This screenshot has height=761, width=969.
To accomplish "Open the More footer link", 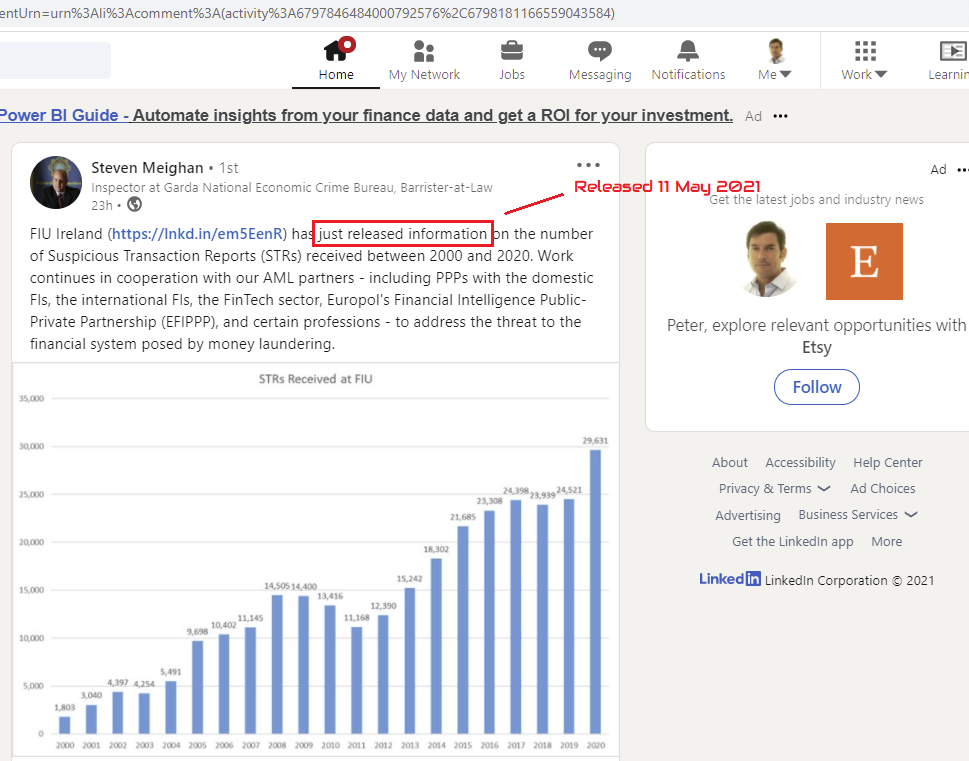I will tap(886, 542).
